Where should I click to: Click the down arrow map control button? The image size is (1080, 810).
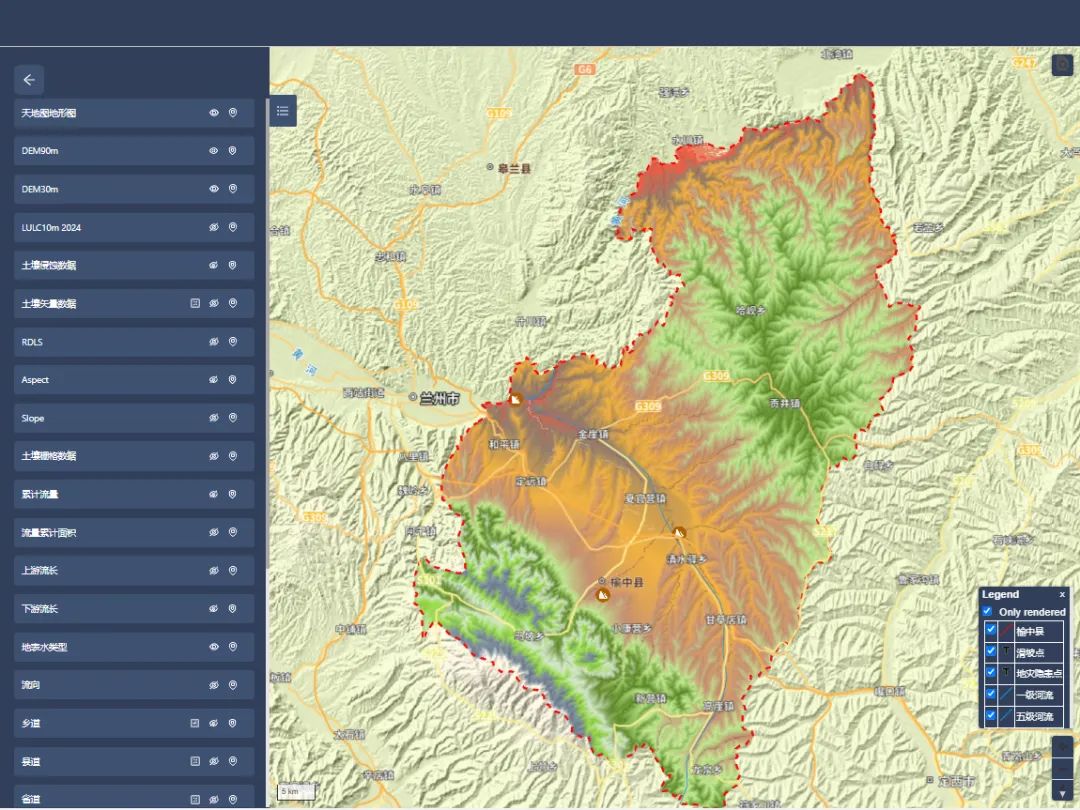click(x=1062, y=794)
